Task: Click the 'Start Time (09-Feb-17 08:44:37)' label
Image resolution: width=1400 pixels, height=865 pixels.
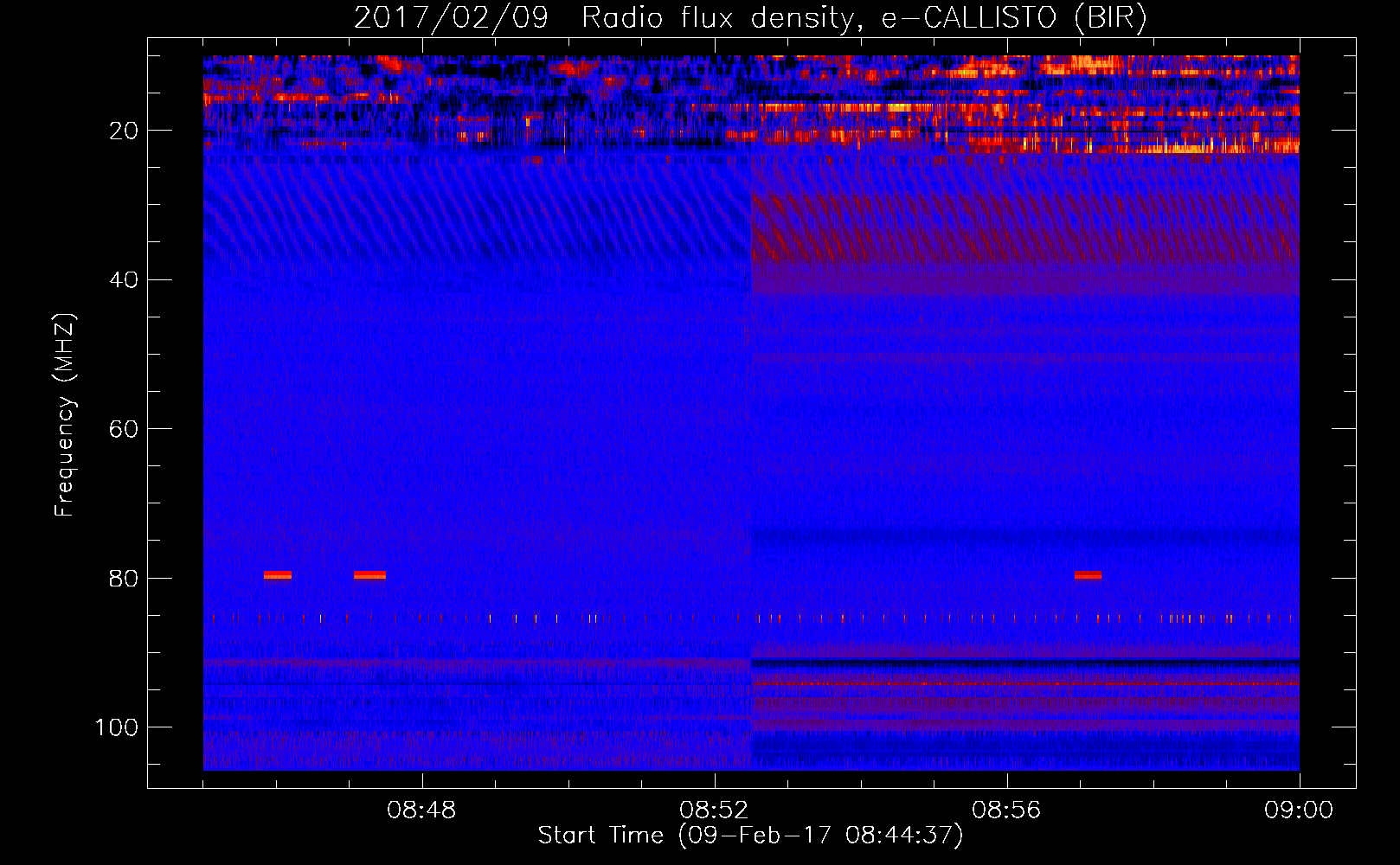Action: (750, 836)
